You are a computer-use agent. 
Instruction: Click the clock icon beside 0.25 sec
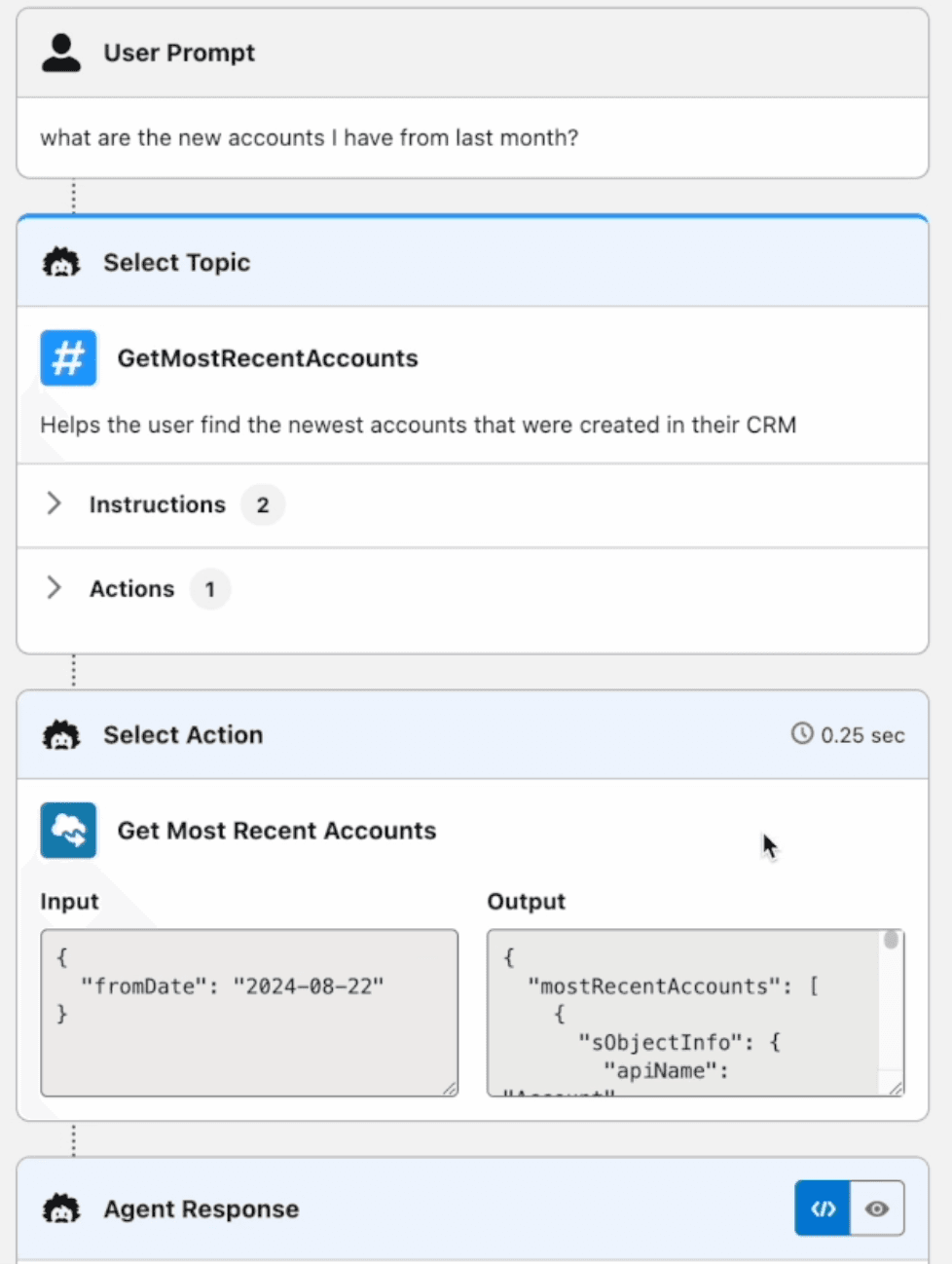pyautogui.click(x=801, y=734)
